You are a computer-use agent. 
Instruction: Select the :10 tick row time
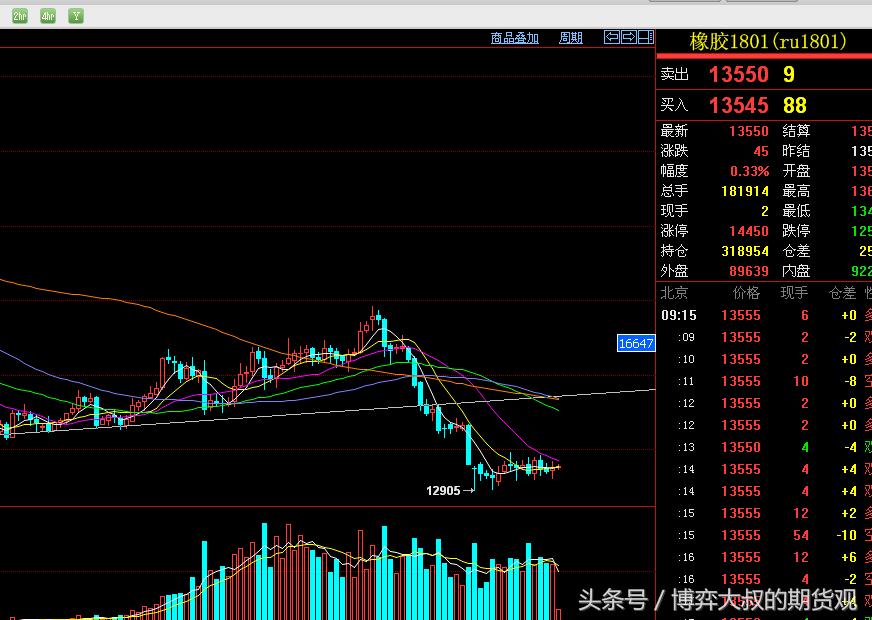click(x=686, y=359)
